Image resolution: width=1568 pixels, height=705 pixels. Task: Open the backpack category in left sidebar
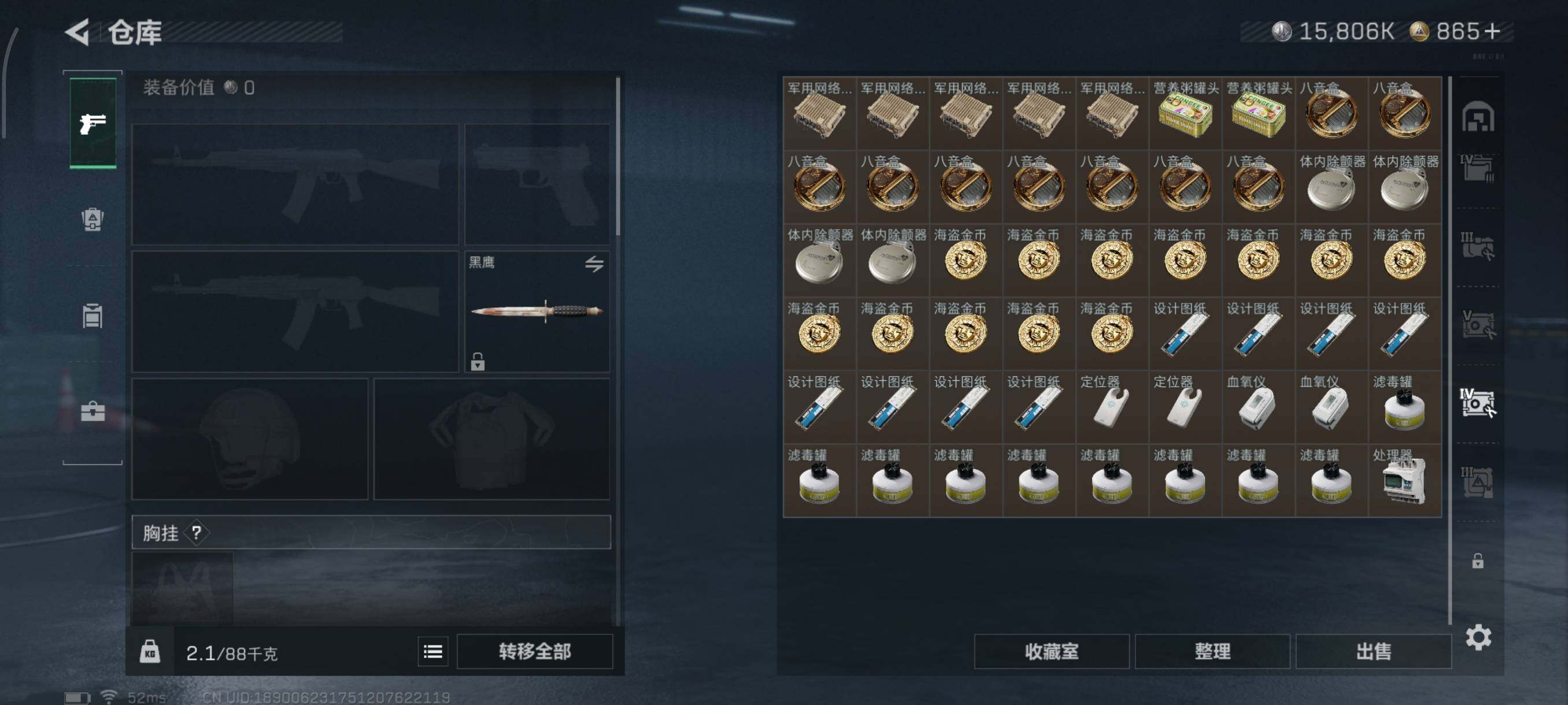click(x=93, y=220)
